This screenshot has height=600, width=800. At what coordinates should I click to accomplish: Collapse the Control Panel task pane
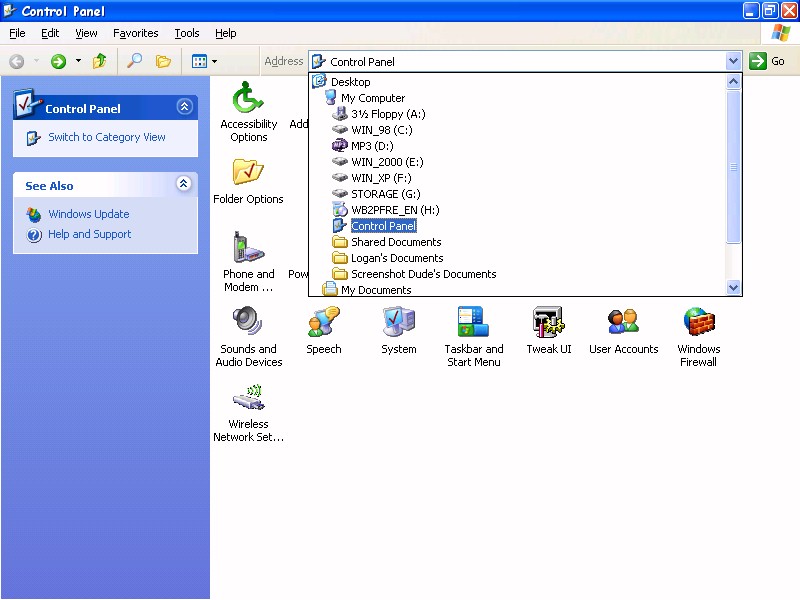tap(184, 106)
